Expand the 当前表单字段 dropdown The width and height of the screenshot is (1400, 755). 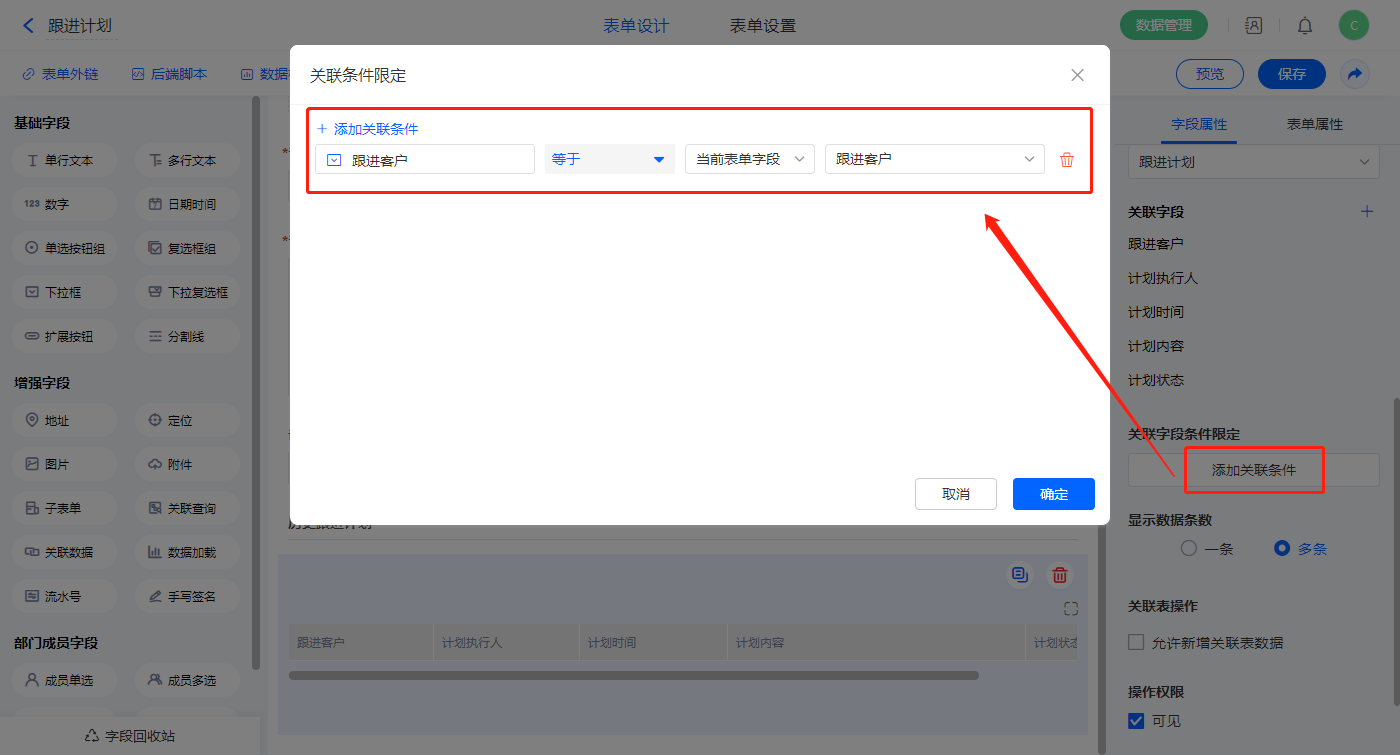click(749, 159)
